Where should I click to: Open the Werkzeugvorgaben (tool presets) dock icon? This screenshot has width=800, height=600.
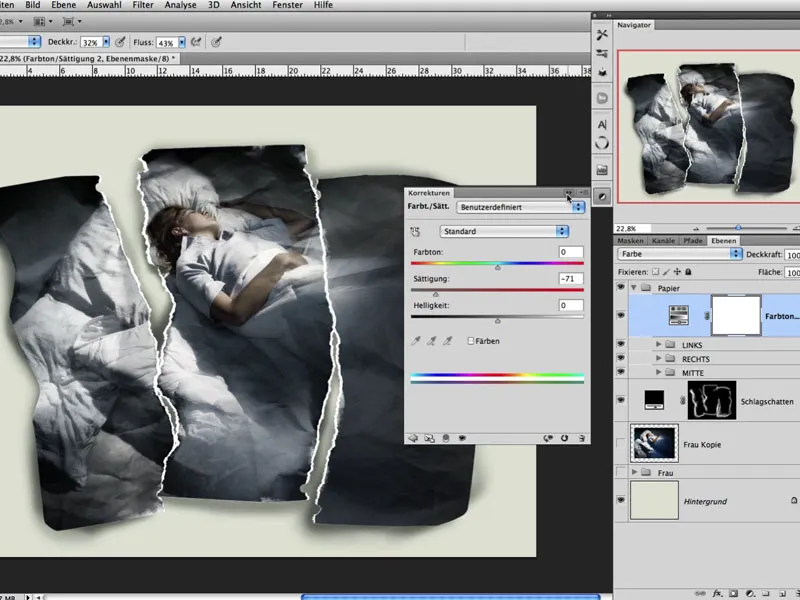pos(602,34)
